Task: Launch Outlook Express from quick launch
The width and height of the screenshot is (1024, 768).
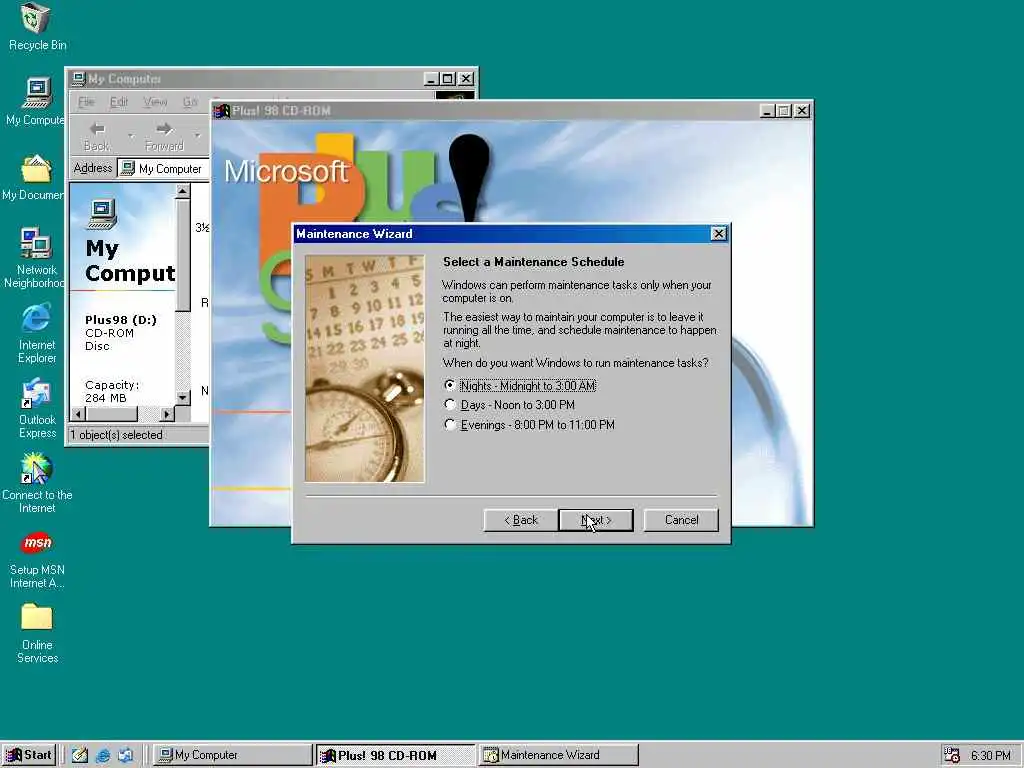Action: pyautogui.click(x=125, y=755)
